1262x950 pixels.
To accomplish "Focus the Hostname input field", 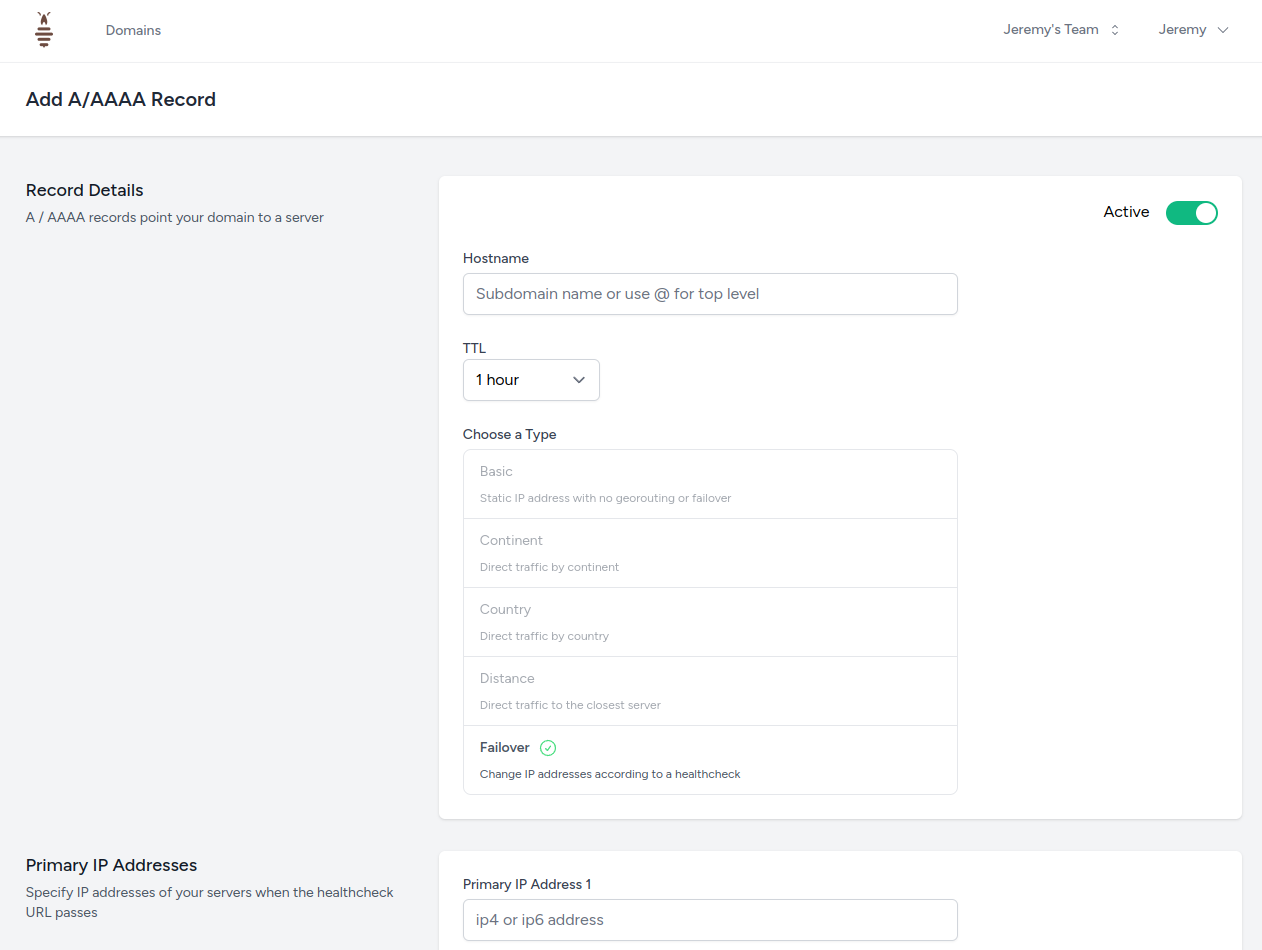I will pyautogui.click(x=710, y=294).
